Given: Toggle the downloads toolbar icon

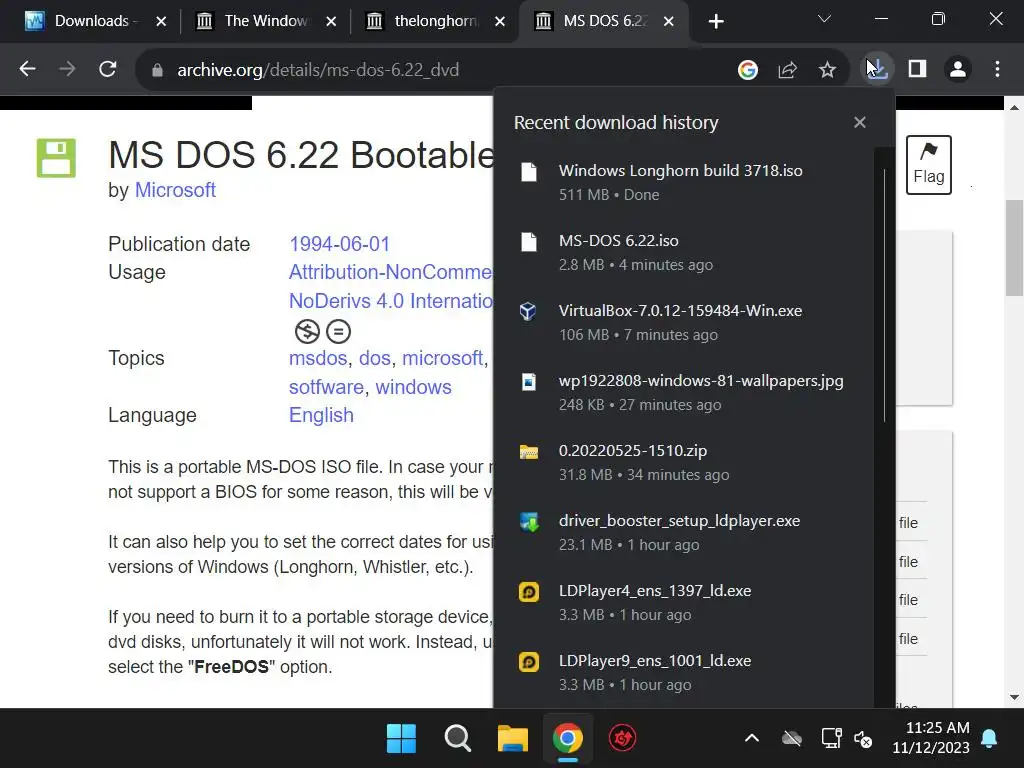Looking at the screenshot, I should [x=877, y=69].
